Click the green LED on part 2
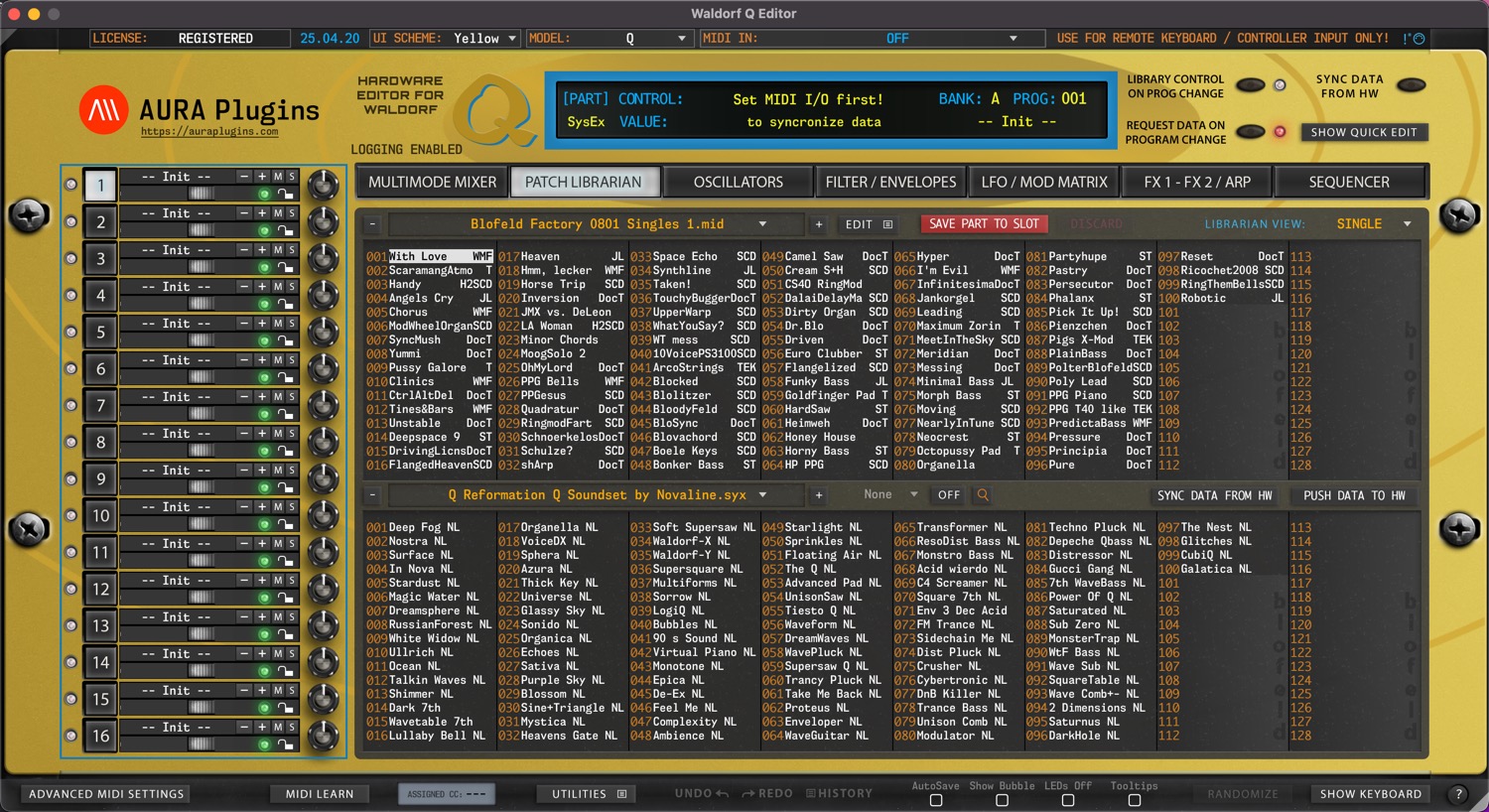Viewport: 1489px width, 812px height. click(x=264, y=231)
